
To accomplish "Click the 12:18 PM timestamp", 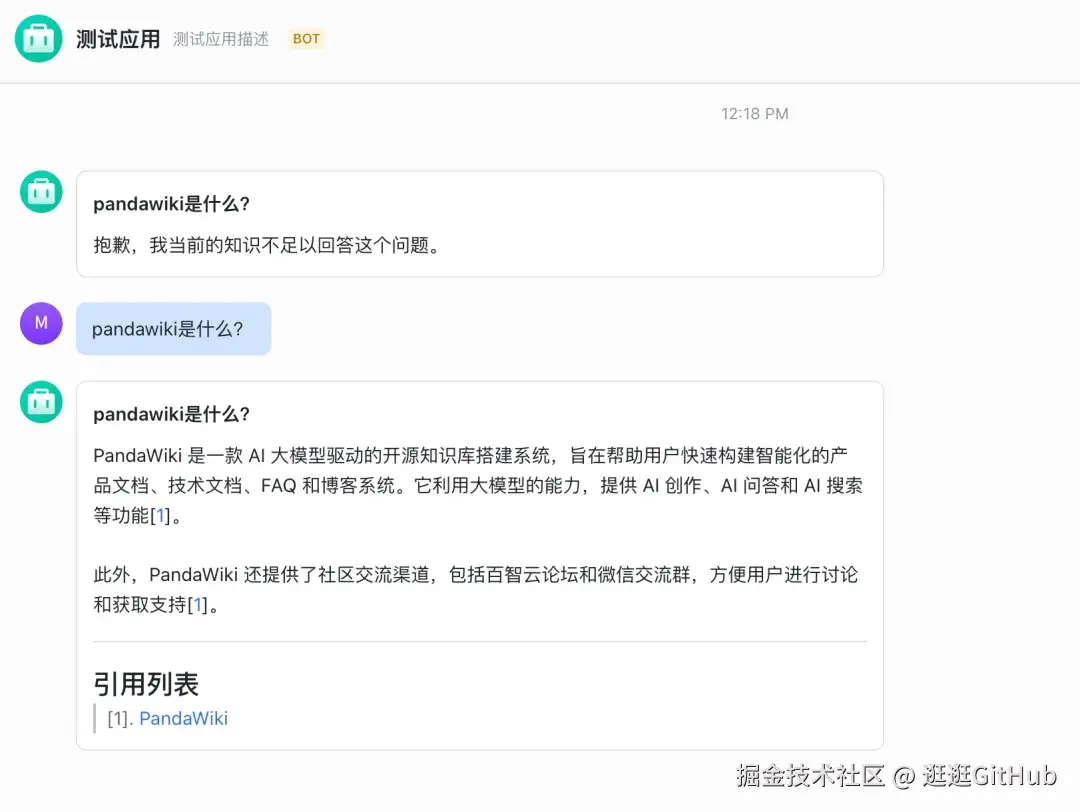I will pyautogui.click(x=754, y=113).
